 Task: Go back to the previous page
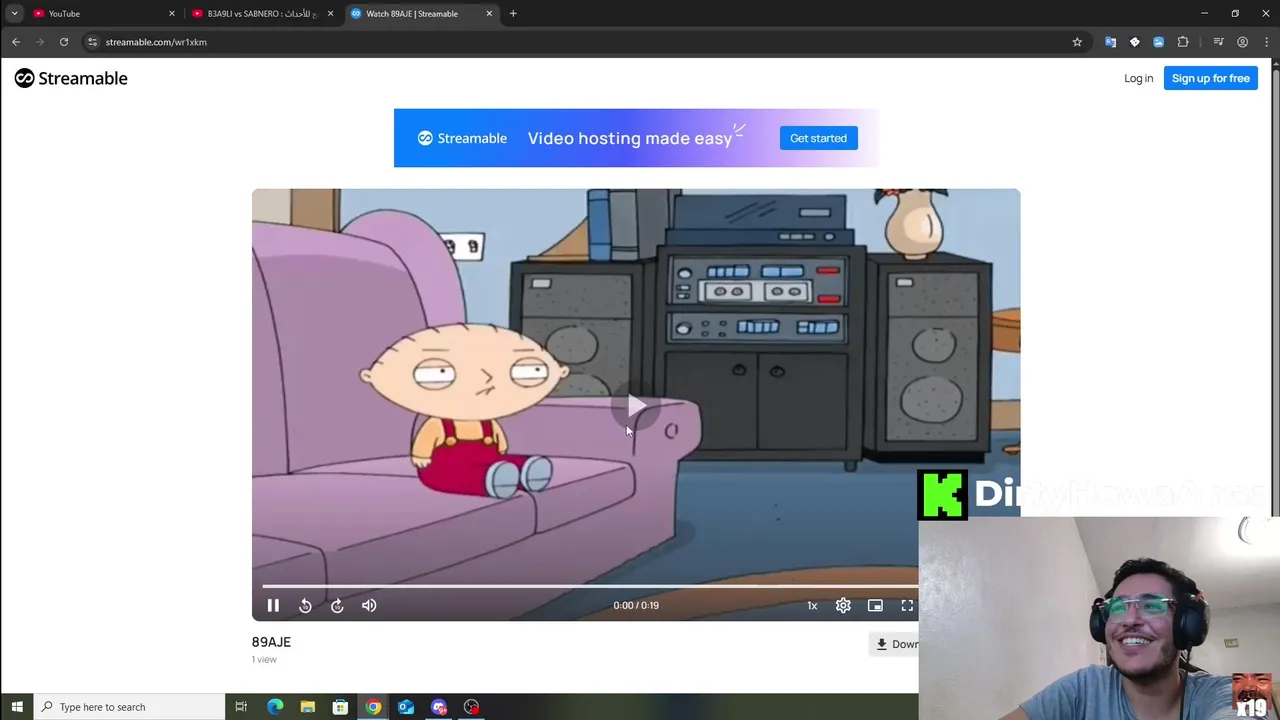pos(16,42)
